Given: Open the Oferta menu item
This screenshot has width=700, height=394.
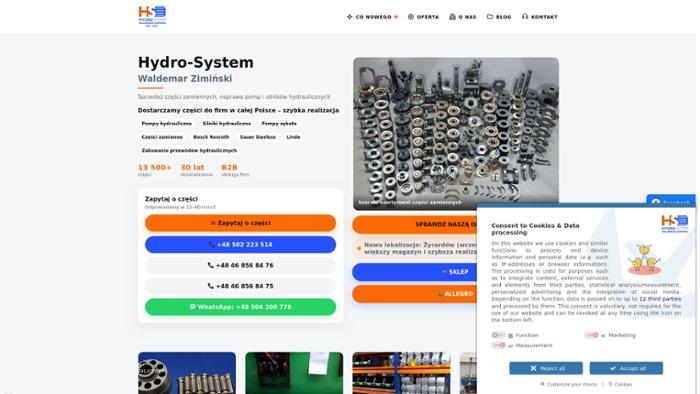Looking at the screenshot, I should (x=423, y=17).
